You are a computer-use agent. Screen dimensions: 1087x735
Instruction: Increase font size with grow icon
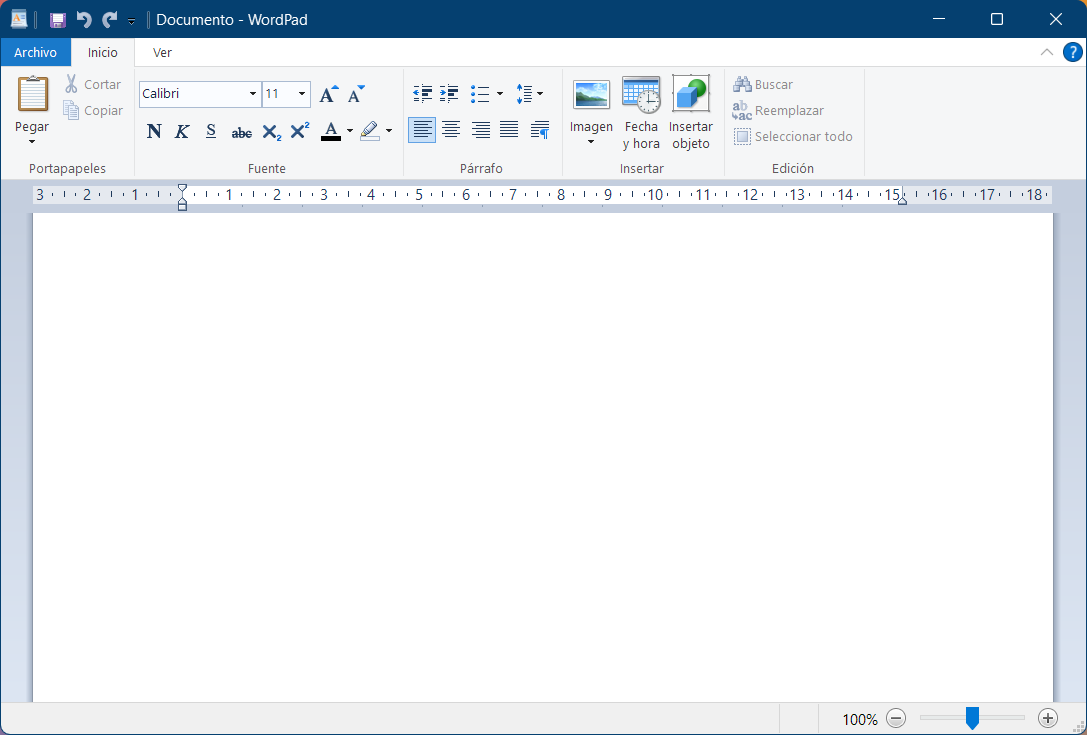pyautogui.click(x=328, y=95)
